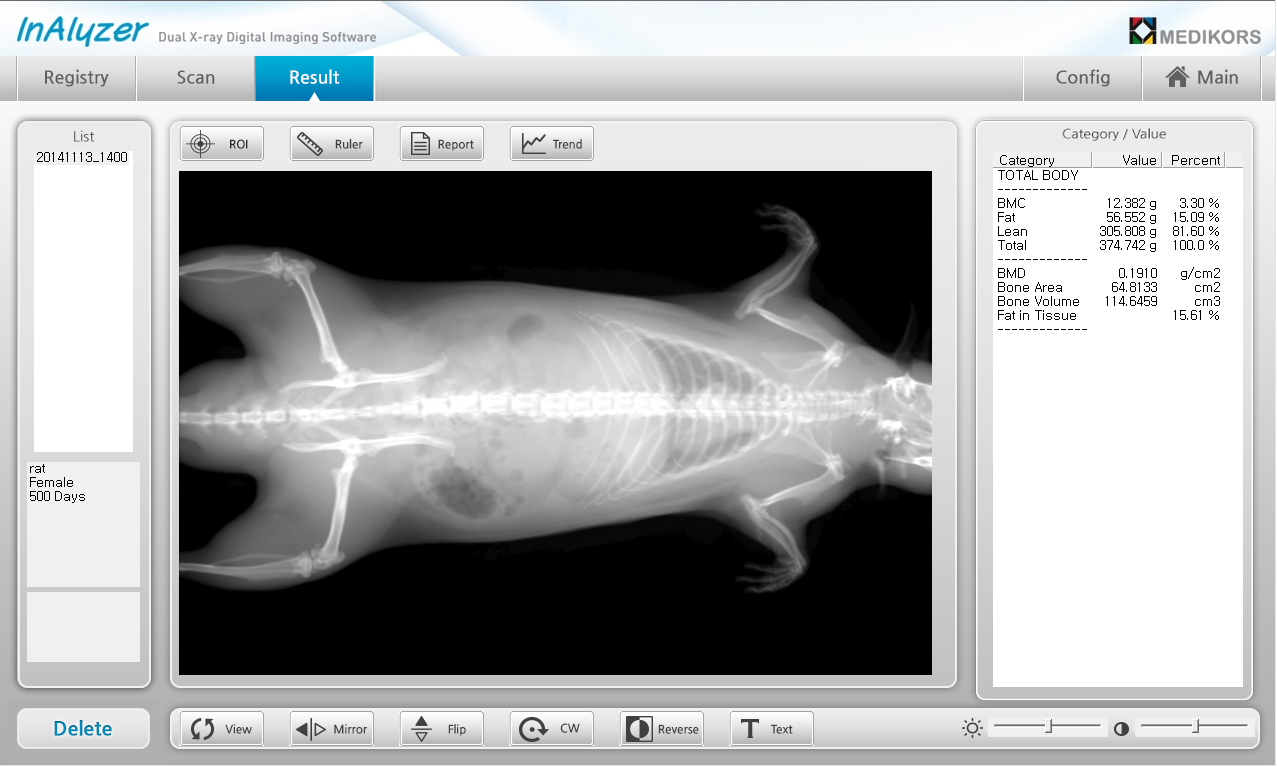This screenshot has width=1277, height=767.
Task: Add a Text annotation
Action: 771,729
